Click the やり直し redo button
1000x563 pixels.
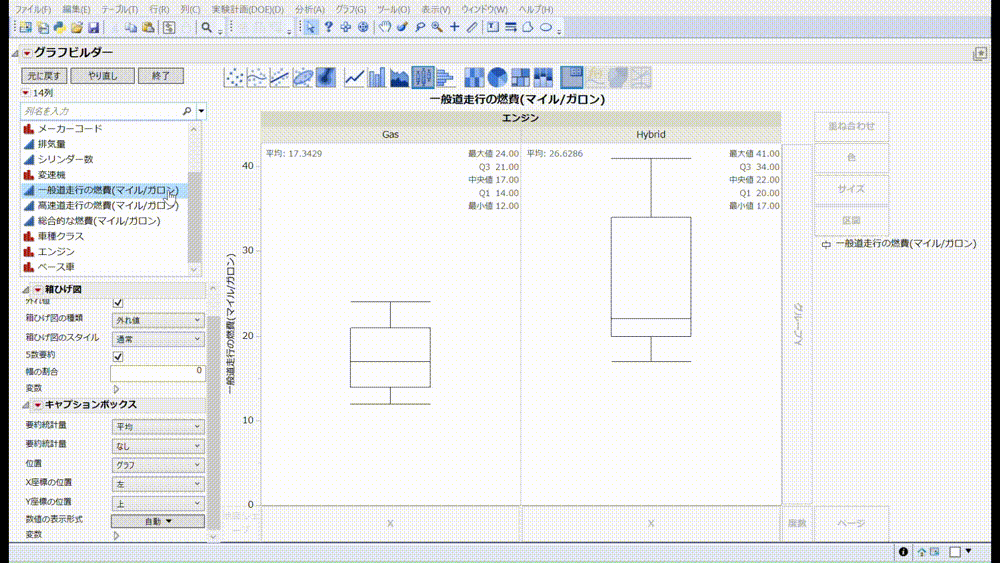tap(103, 76)
